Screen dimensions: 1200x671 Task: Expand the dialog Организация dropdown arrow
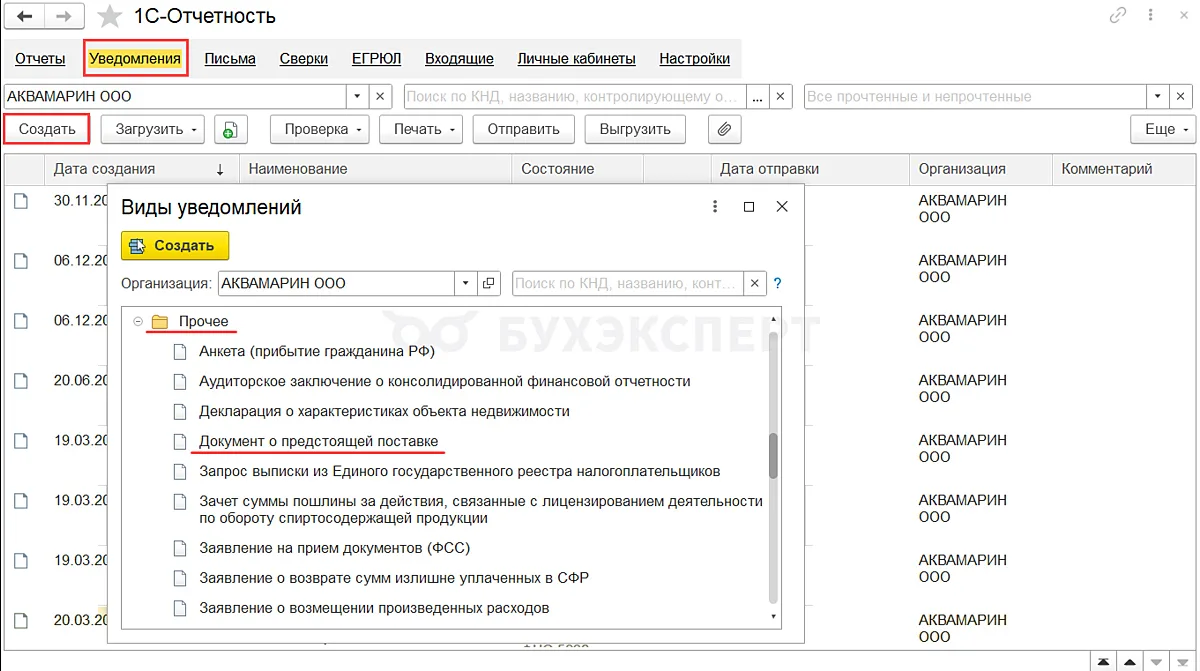[466, 283]
